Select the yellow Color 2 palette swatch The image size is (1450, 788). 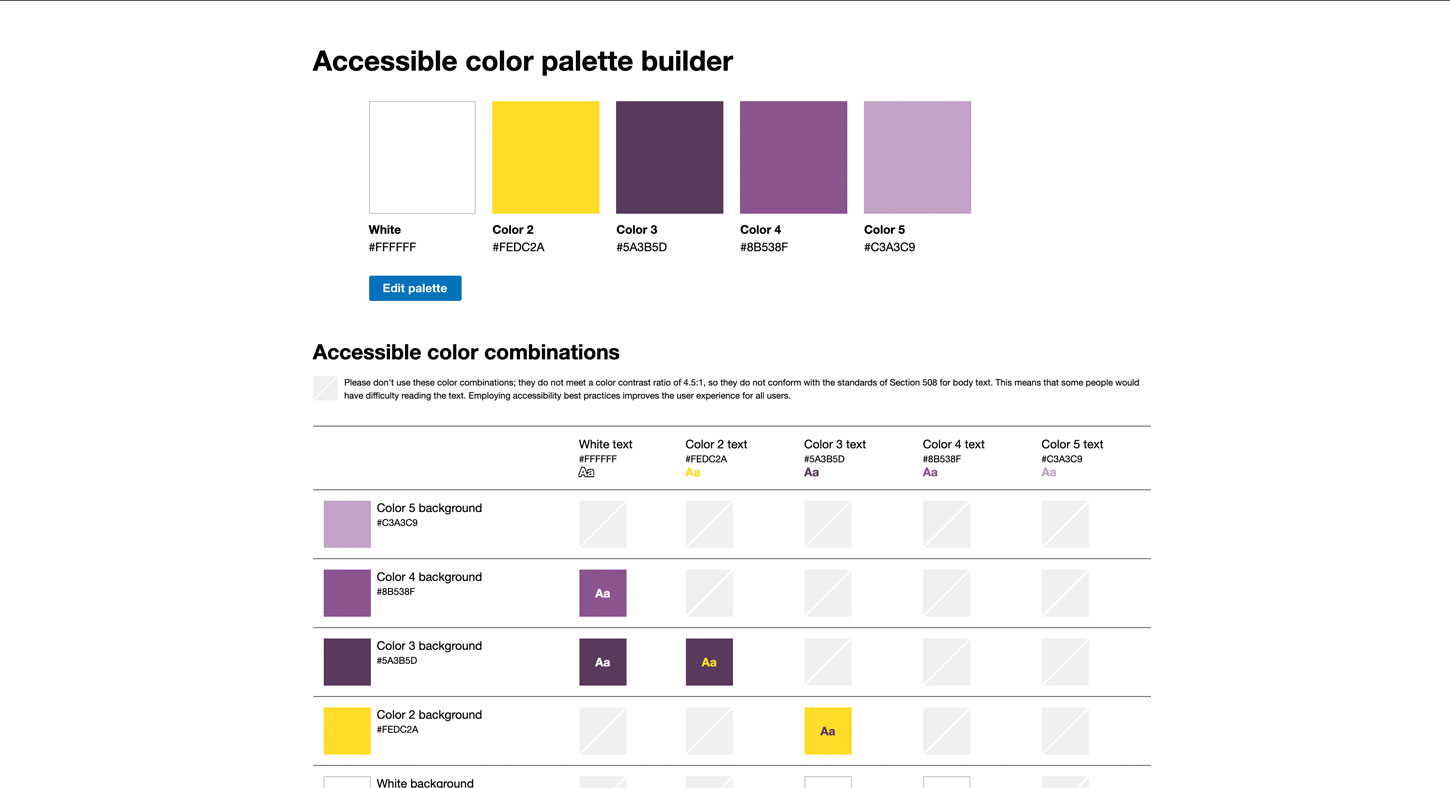pyautogui.click(x=545, y=157)
